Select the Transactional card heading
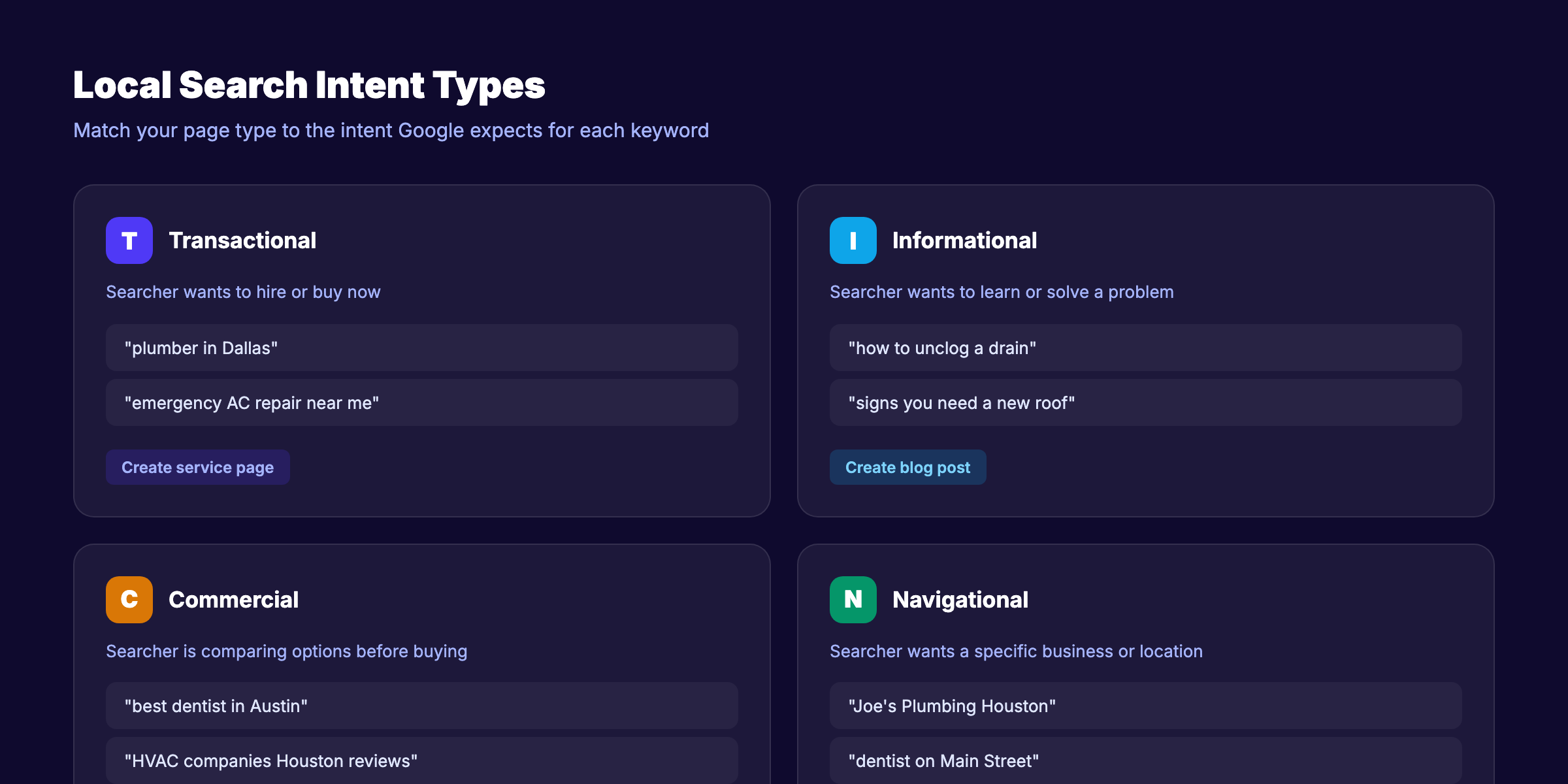1568x784 pixels. (x=243, y=240)
